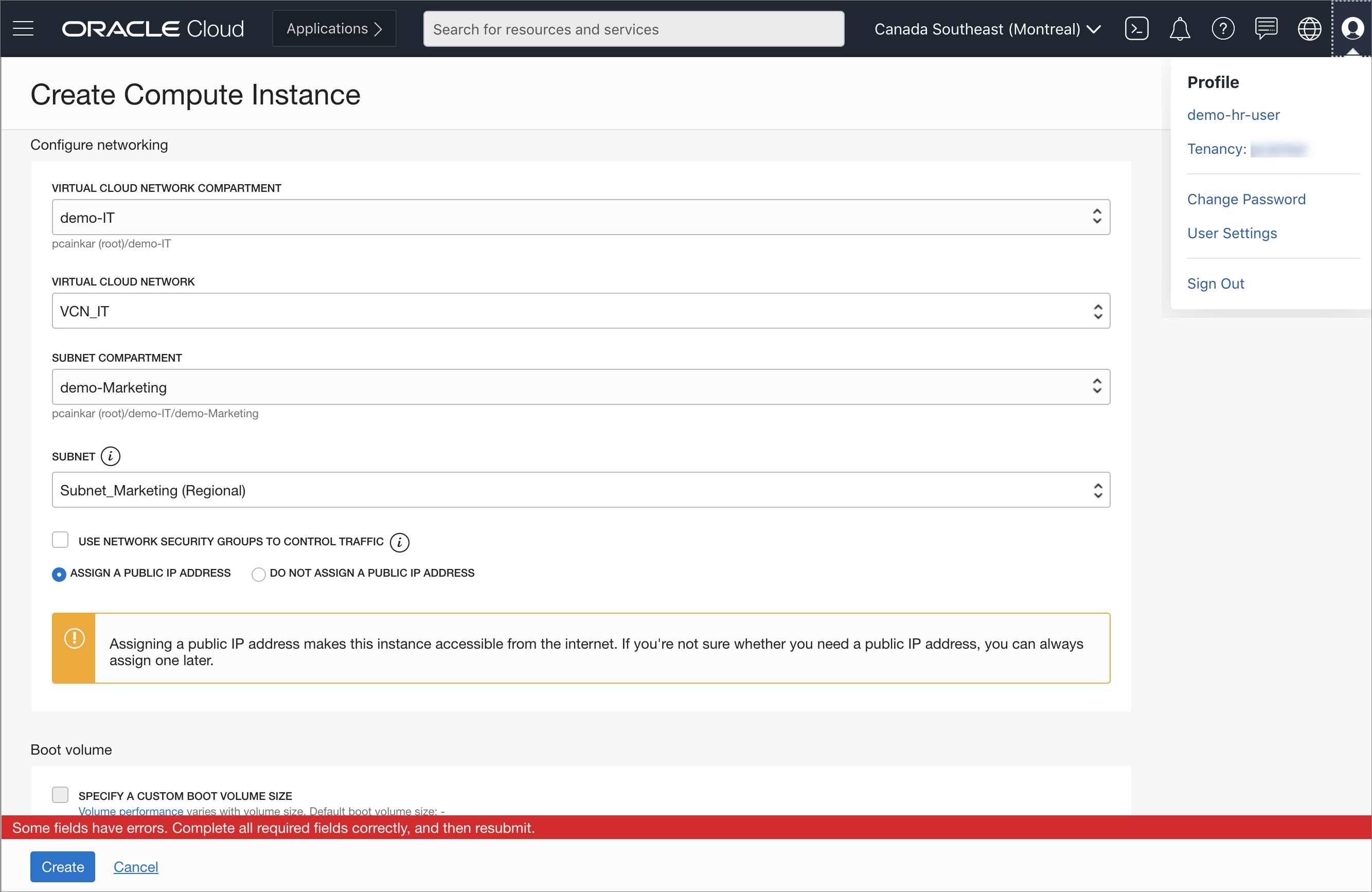Focus the resources and services search box

pyautogui.click(x=633, y=29)
